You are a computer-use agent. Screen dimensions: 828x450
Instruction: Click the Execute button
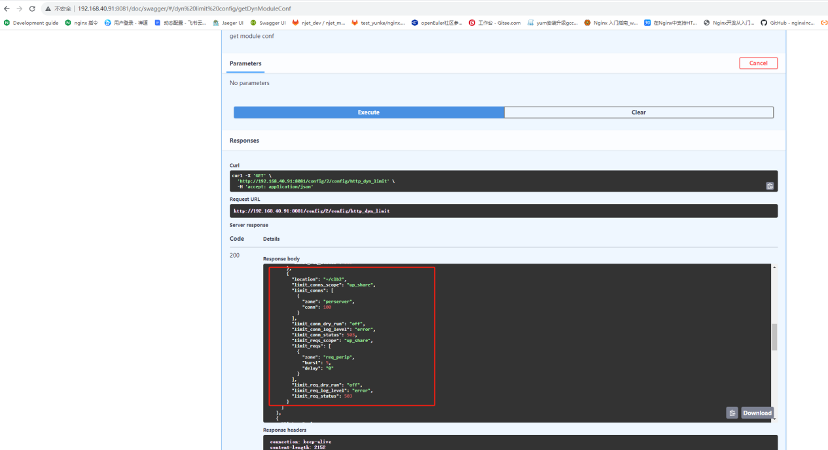[x=369, y=112]
